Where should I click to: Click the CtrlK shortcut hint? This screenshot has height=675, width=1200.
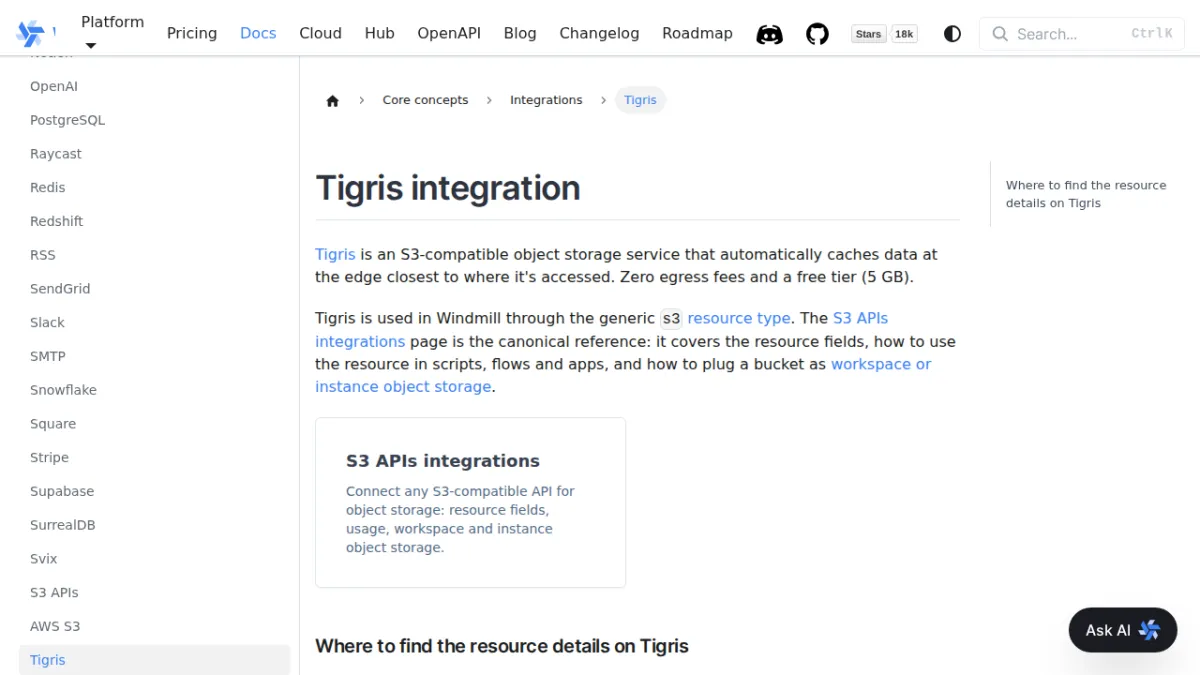(1151, 34)
